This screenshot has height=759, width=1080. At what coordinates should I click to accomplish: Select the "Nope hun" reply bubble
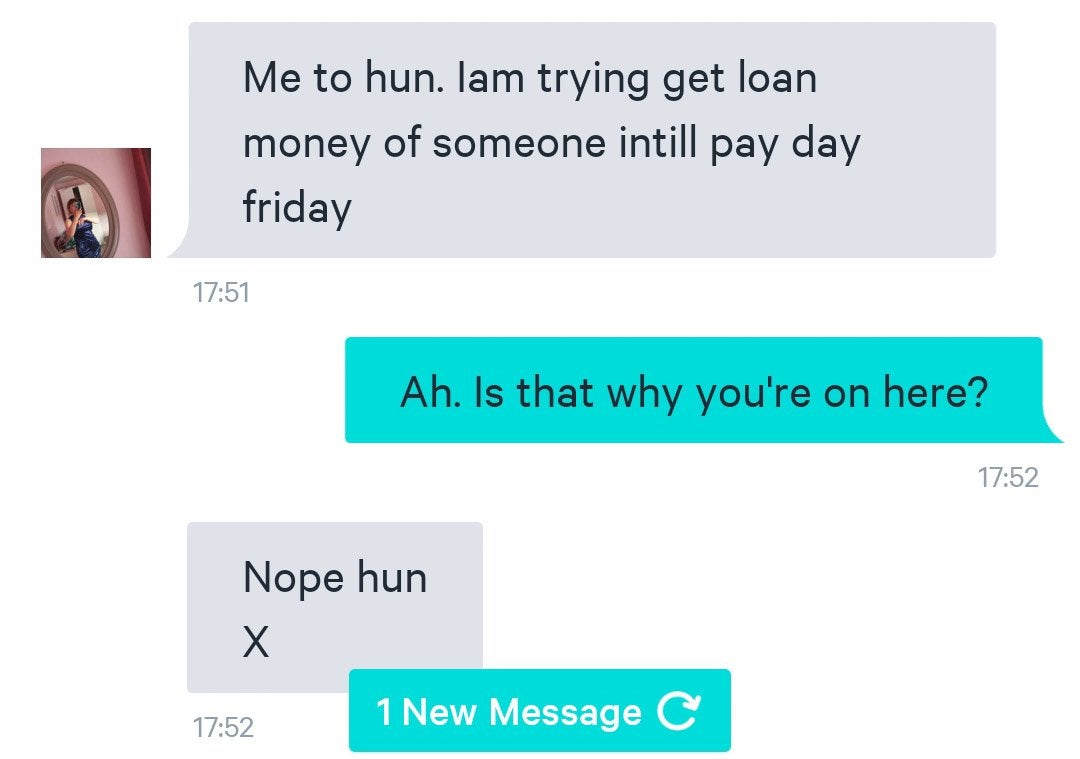(335, 607)
